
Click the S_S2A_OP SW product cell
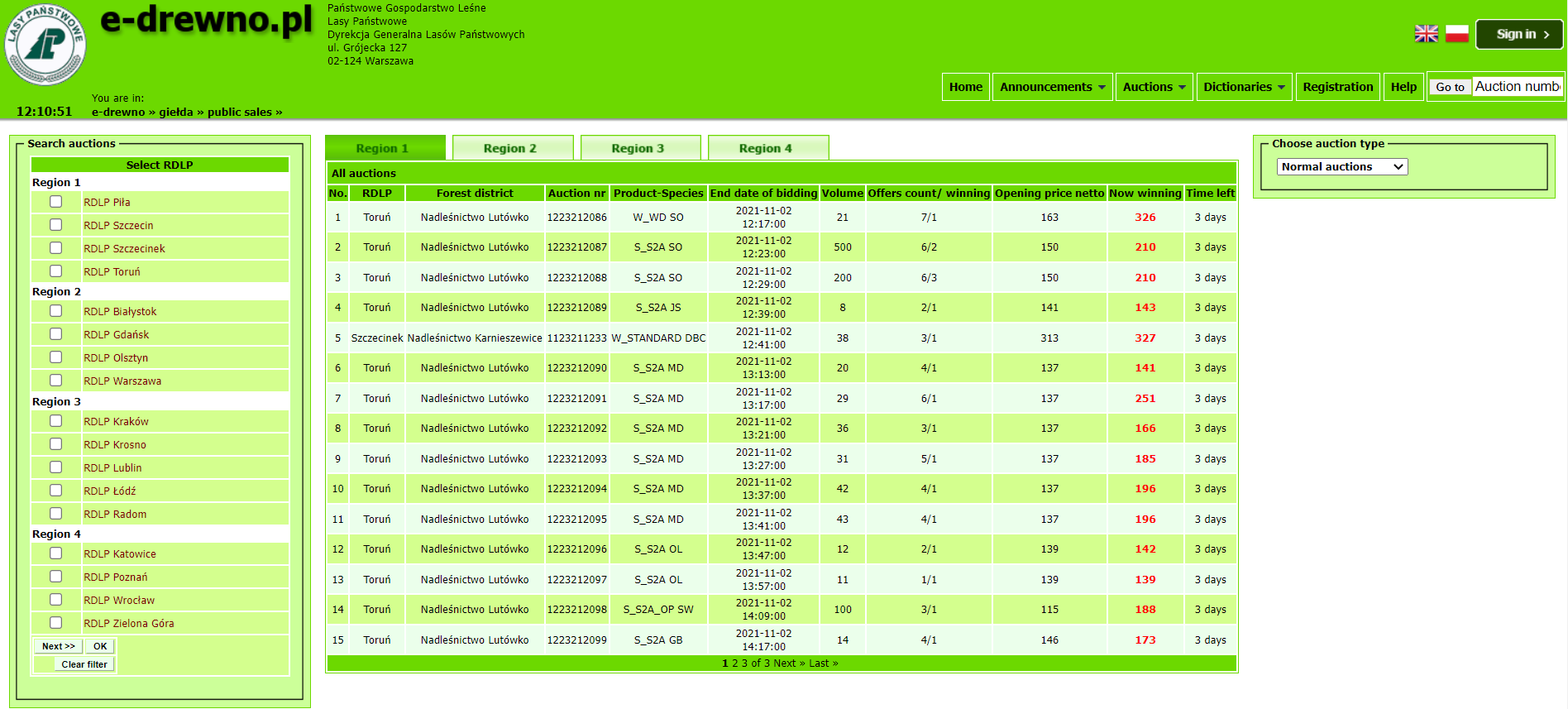tap(658, 610)
